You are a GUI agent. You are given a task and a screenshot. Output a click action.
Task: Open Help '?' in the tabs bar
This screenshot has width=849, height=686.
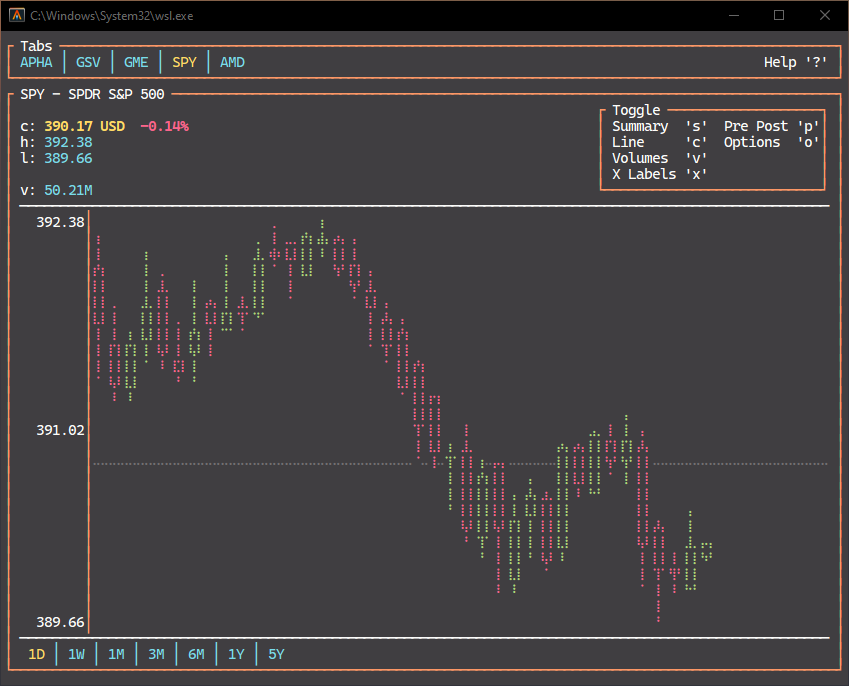point(795,62)
